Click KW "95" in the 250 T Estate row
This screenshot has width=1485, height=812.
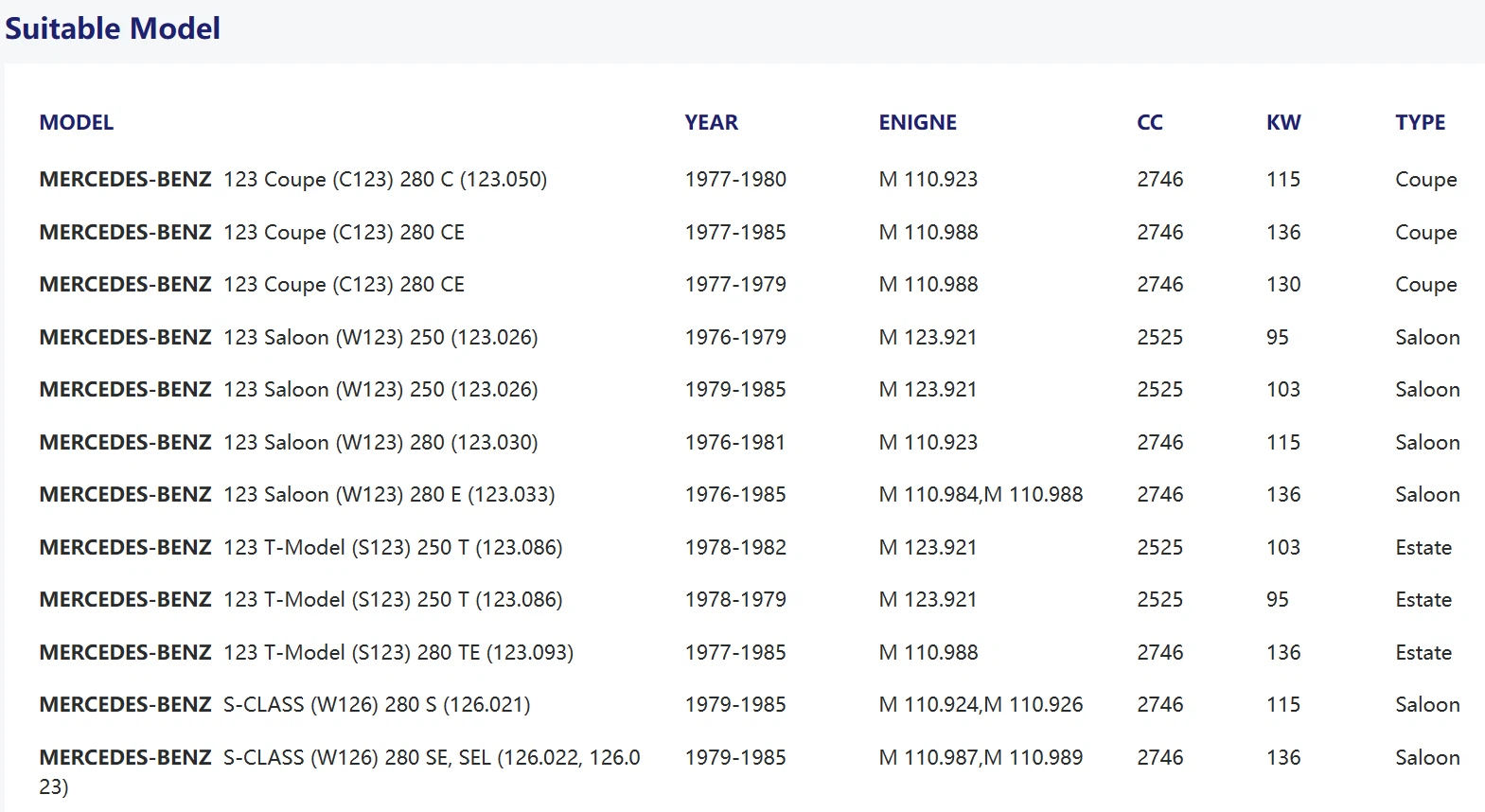1278,599
